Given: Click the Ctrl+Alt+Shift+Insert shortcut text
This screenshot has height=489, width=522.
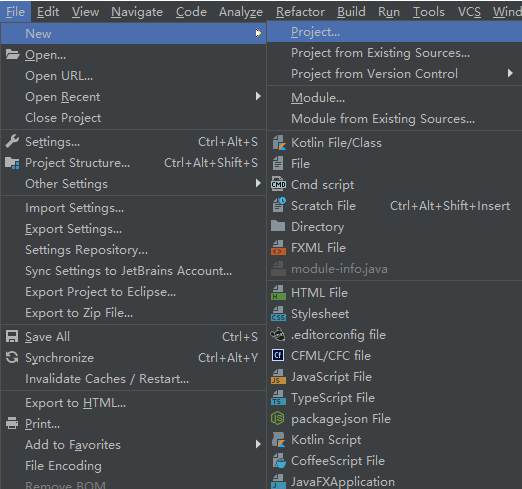Looking at the screenshot, I should pyautogui.click(x=450, y=206).
